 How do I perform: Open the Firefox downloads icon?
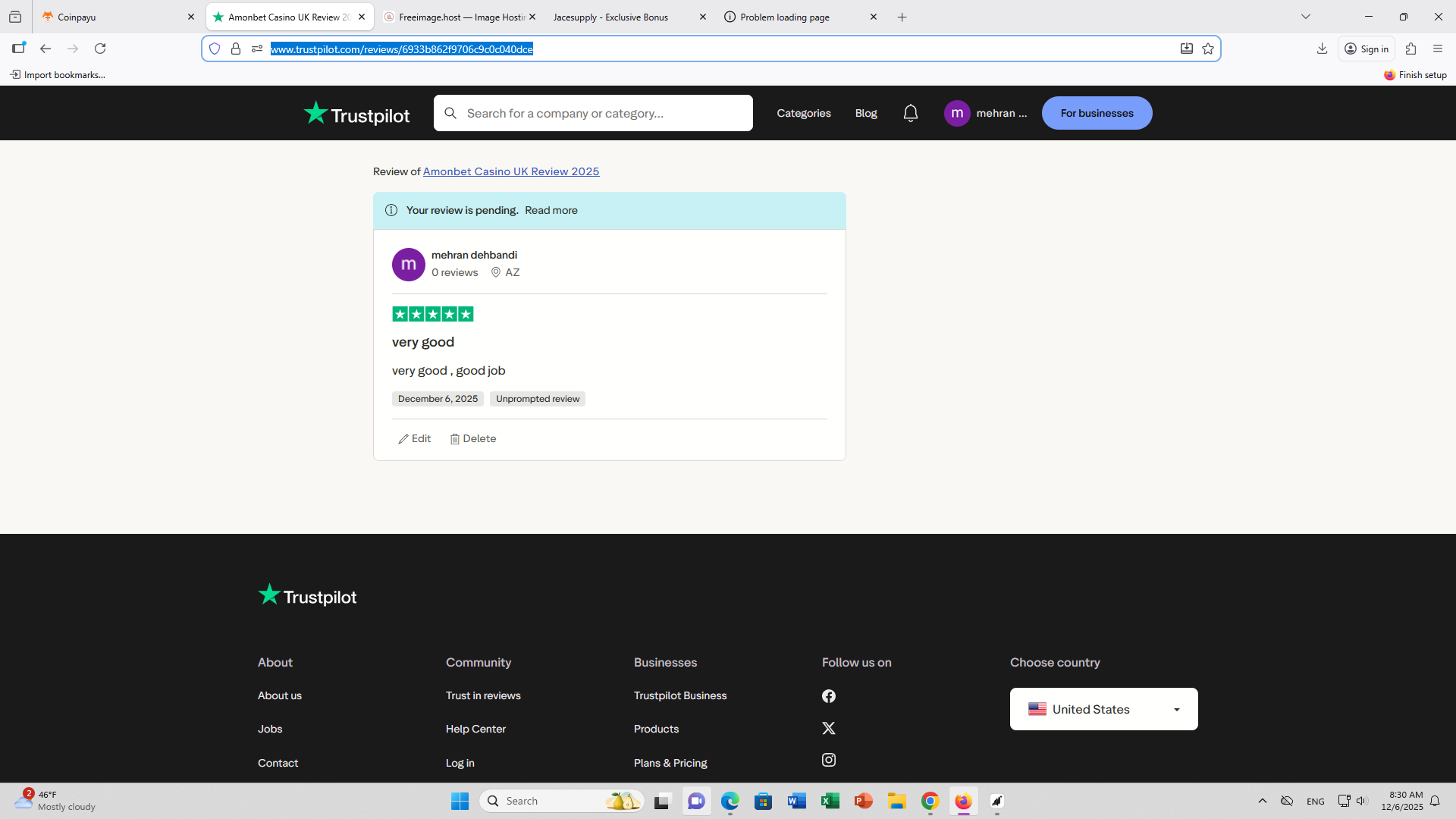click(1322, 49)
